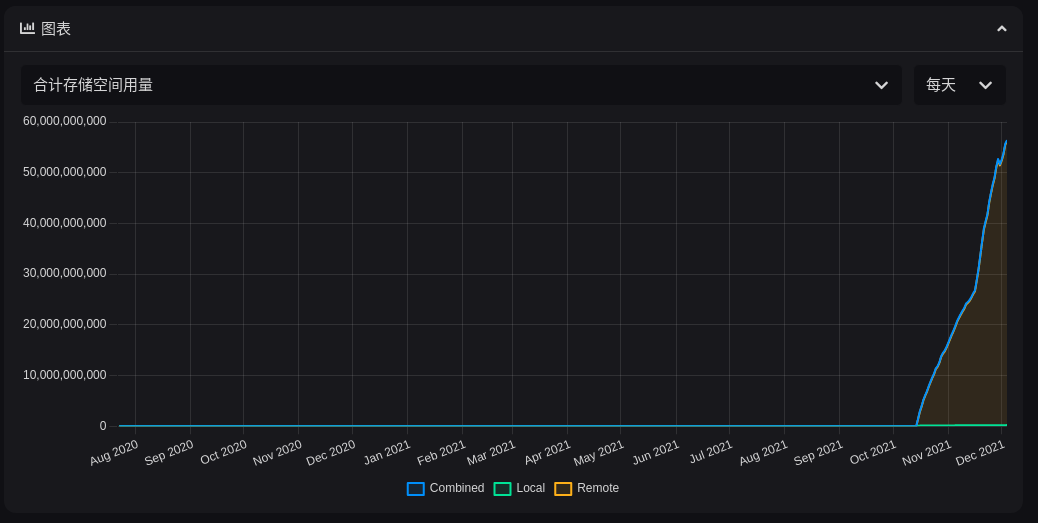Toggle the Local series via green legend box
This screenshot has width=1038, height=523.
pos(503,489)
